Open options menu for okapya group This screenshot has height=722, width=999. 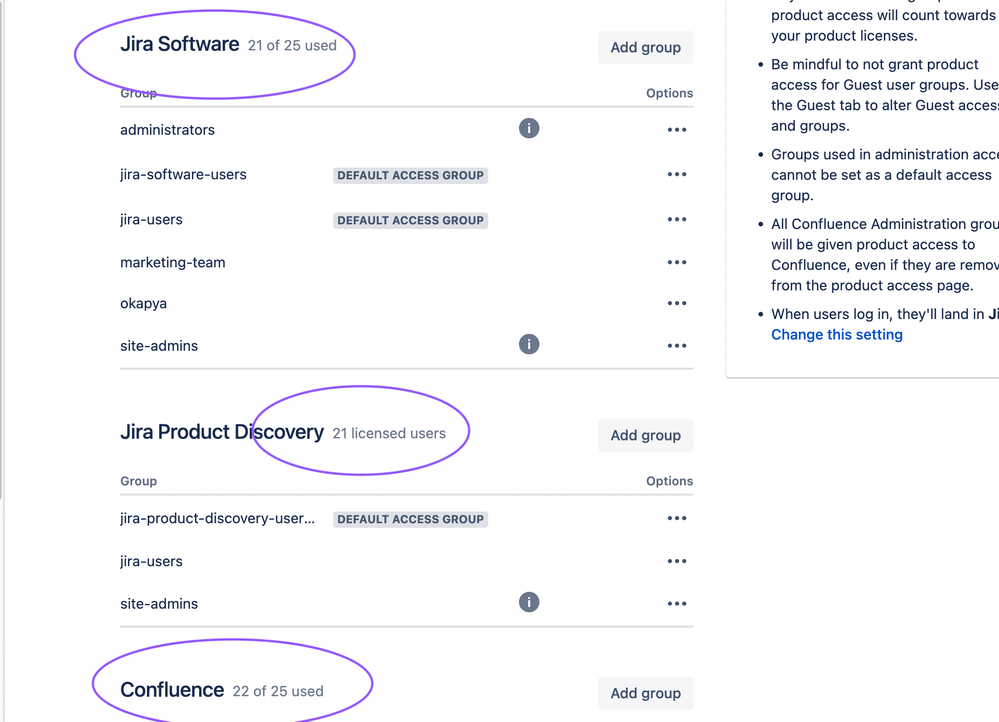pyautogui.click(x=677, y=303)
